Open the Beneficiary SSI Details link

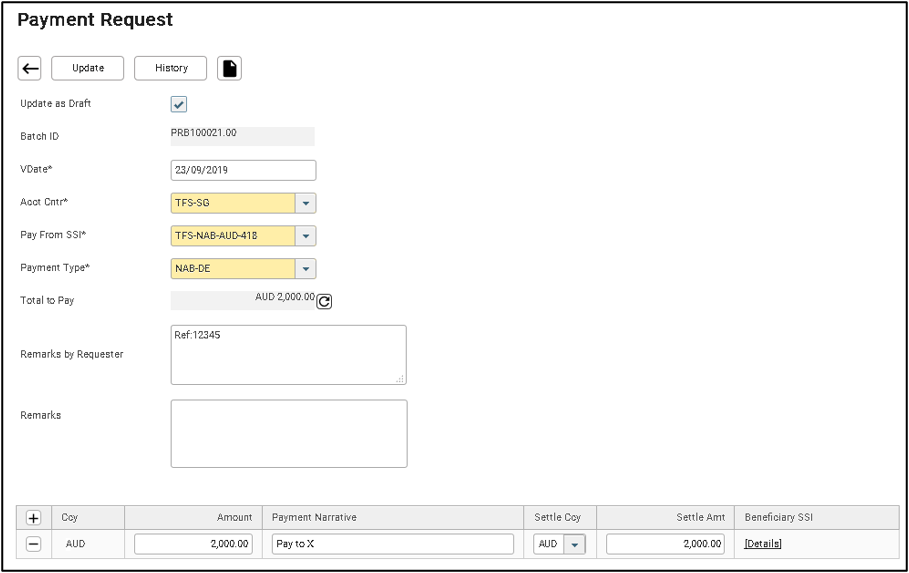763,544
